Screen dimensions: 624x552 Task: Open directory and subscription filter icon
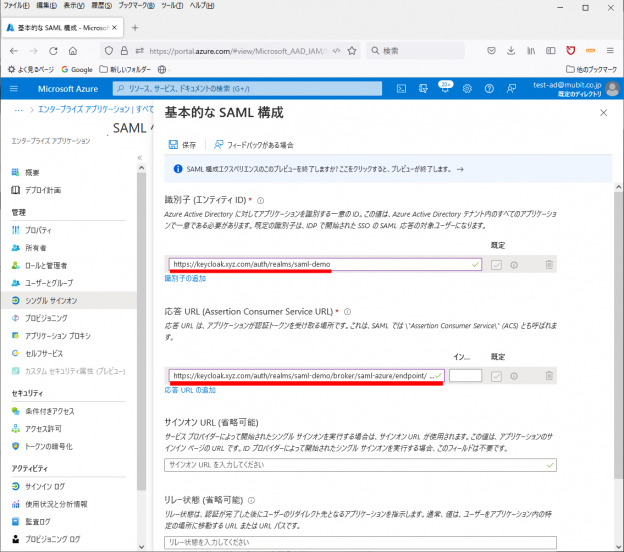point(423,88)
